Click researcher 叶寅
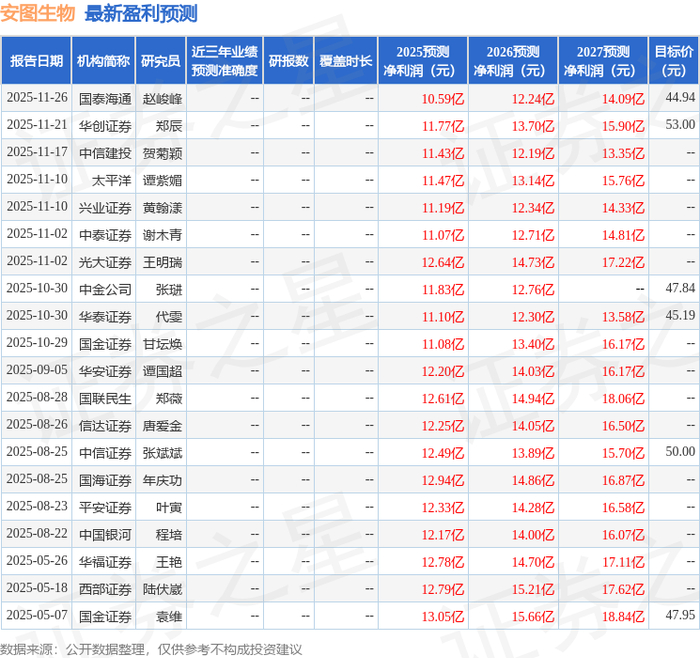Viewport: 700px width, 658px height. (169, 507)
